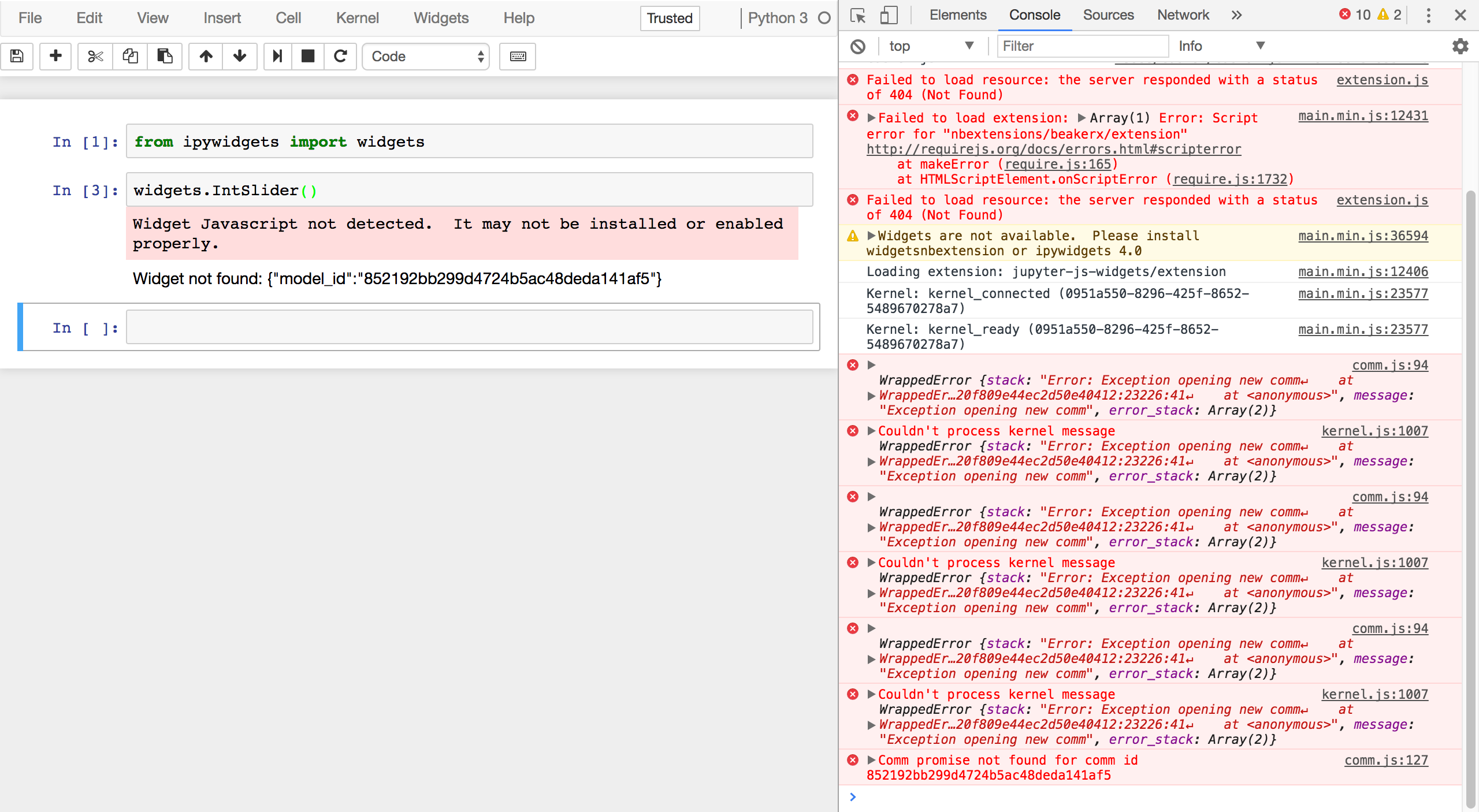The width and height of the screenshot is (1479, 812).
Task: Open the command palette keyboard icon
Action: pyautogui.click(x=517, y=57)
